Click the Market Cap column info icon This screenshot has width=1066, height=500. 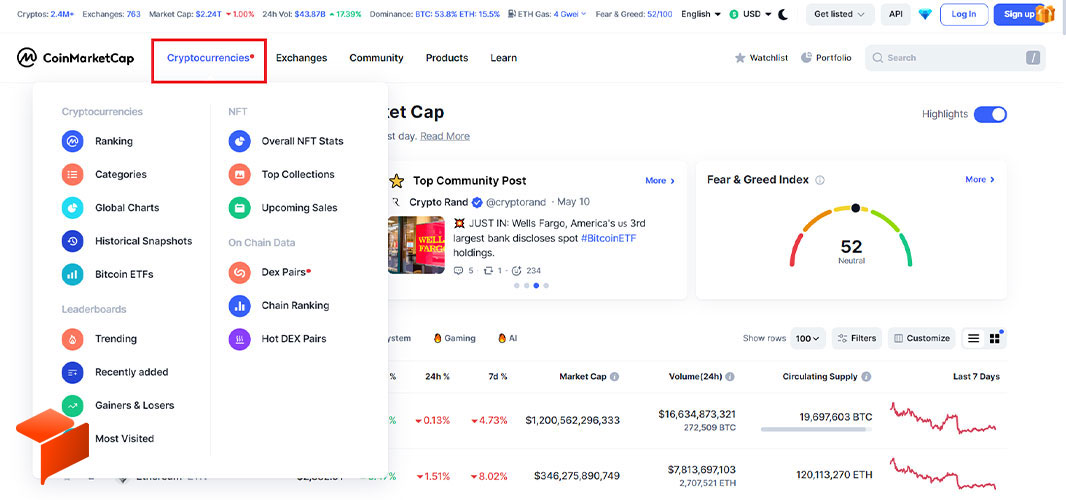click(615, 377)
